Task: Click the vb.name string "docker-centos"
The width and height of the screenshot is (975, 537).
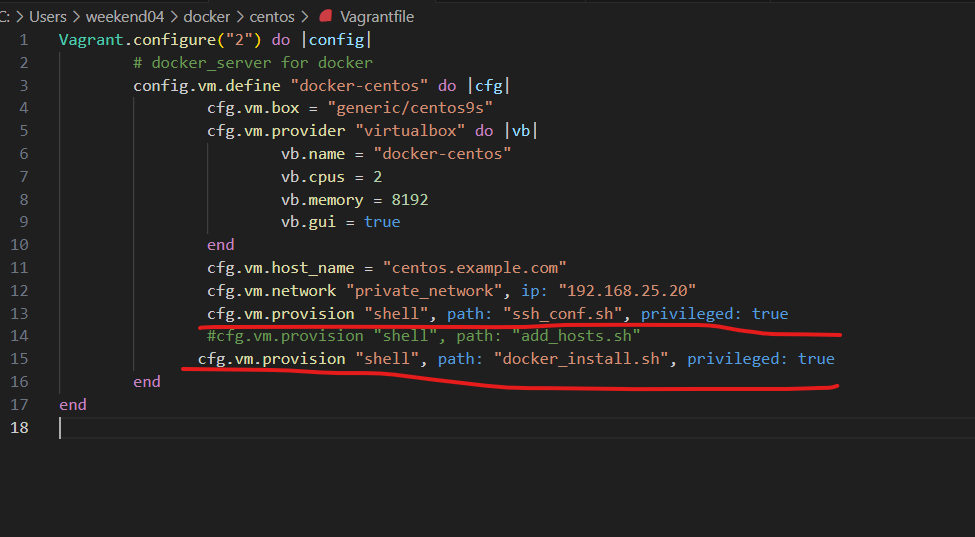Action: (442, 154)
